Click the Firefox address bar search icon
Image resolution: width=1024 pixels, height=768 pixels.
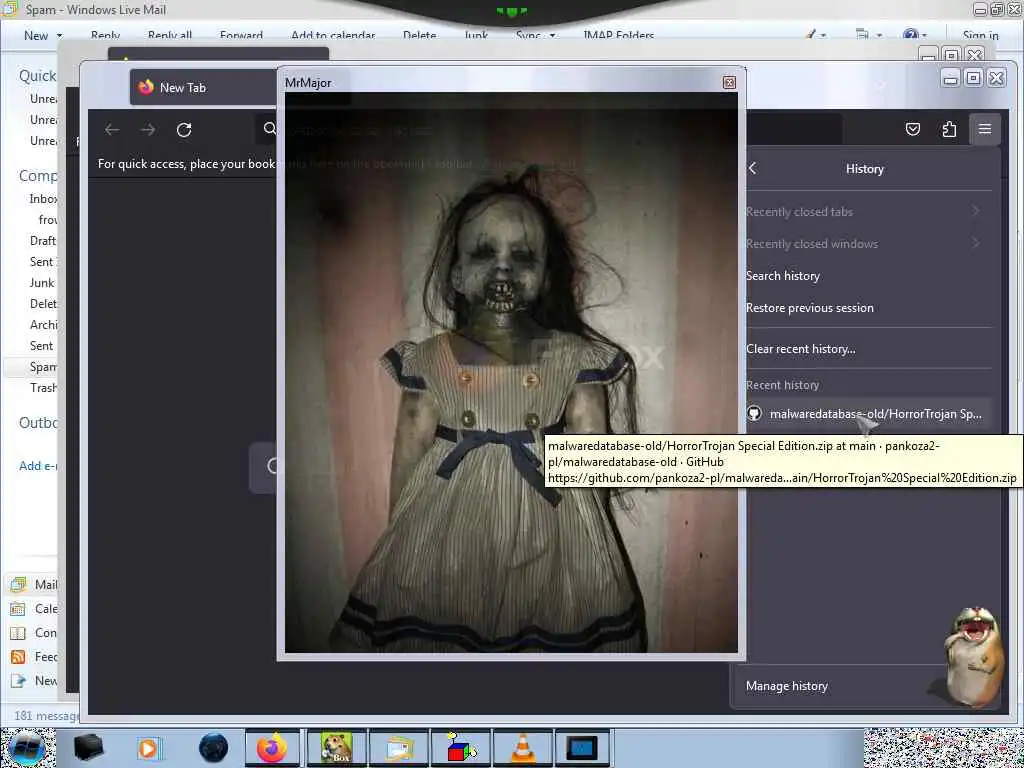coord(270,129)
